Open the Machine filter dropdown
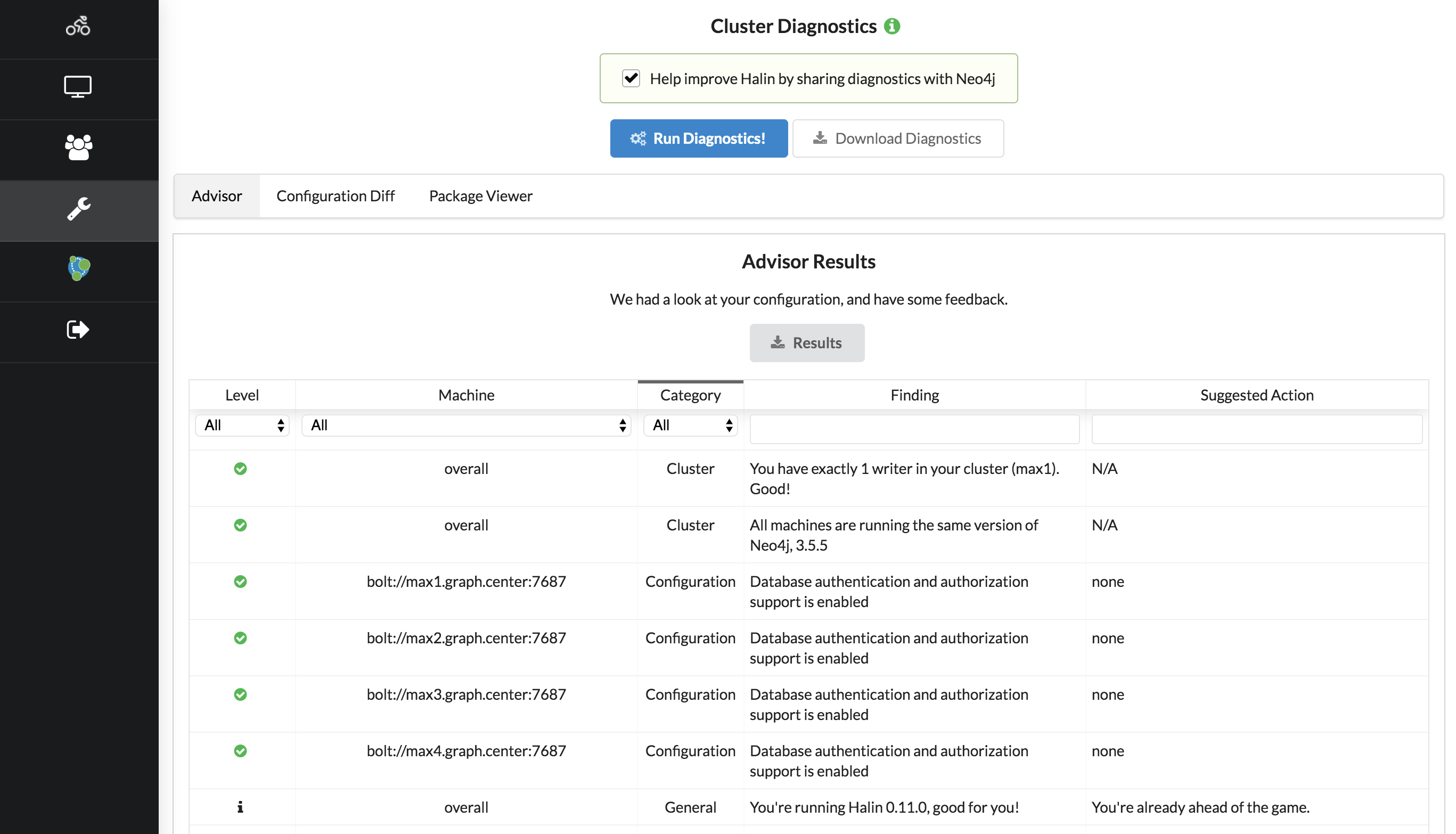 pyautogui.click(x=465, y=426)
